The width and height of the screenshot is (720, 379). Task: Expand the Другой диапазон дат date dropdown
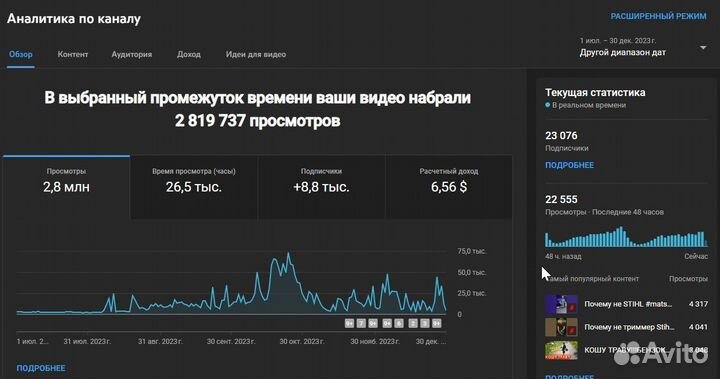(643, 47)
